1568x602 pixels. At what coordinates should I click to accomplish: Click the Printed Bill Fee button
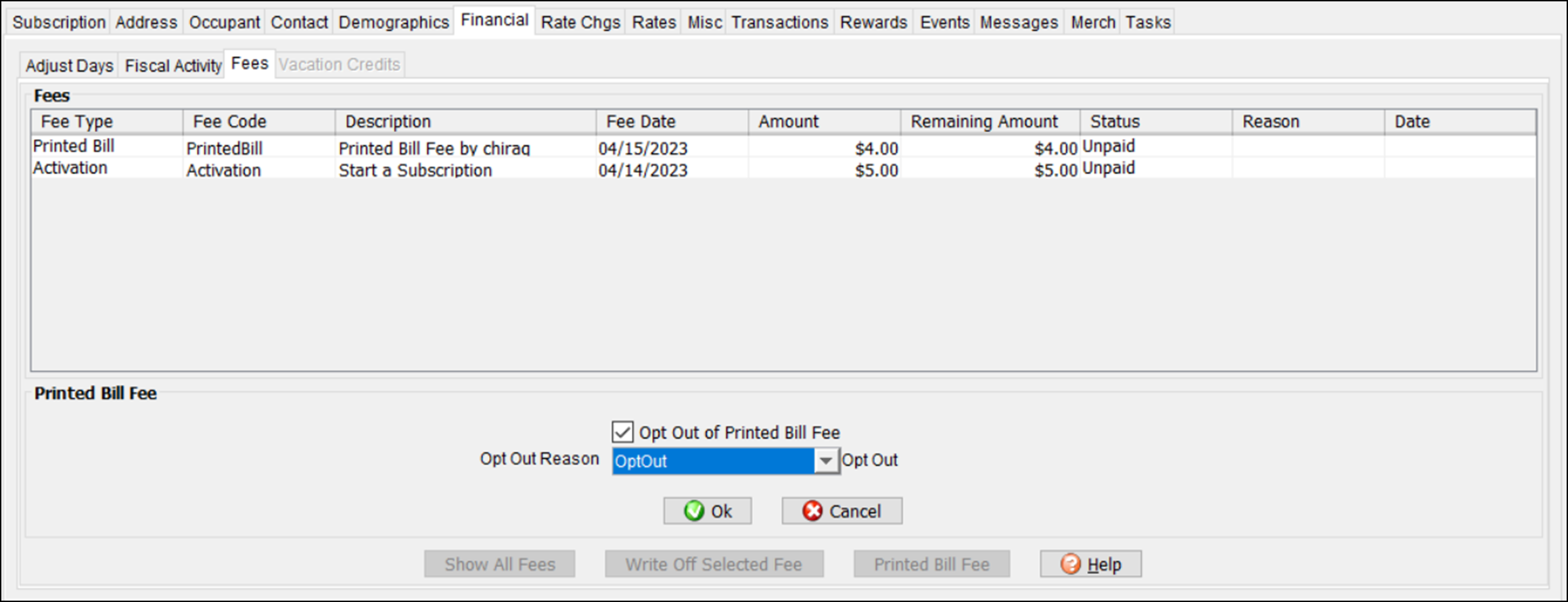[x=931, y=564]
